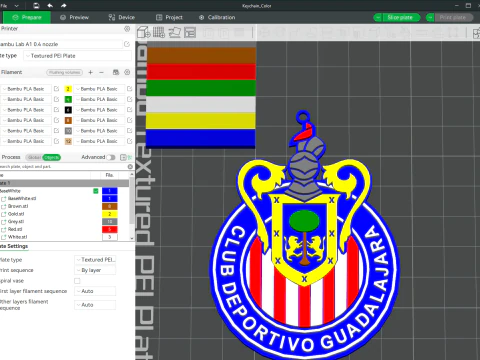The height and width of the screenshot is (360, 480).
Task: Click the Flushing volumes button
Action: coord(65,72)
